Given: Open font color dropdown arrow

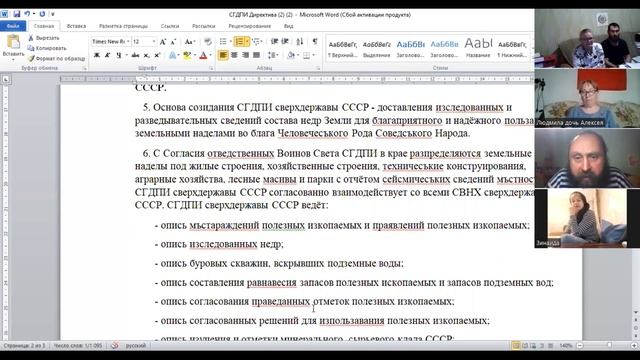Looking at the screenshot, I should click(x=211, y=55).
